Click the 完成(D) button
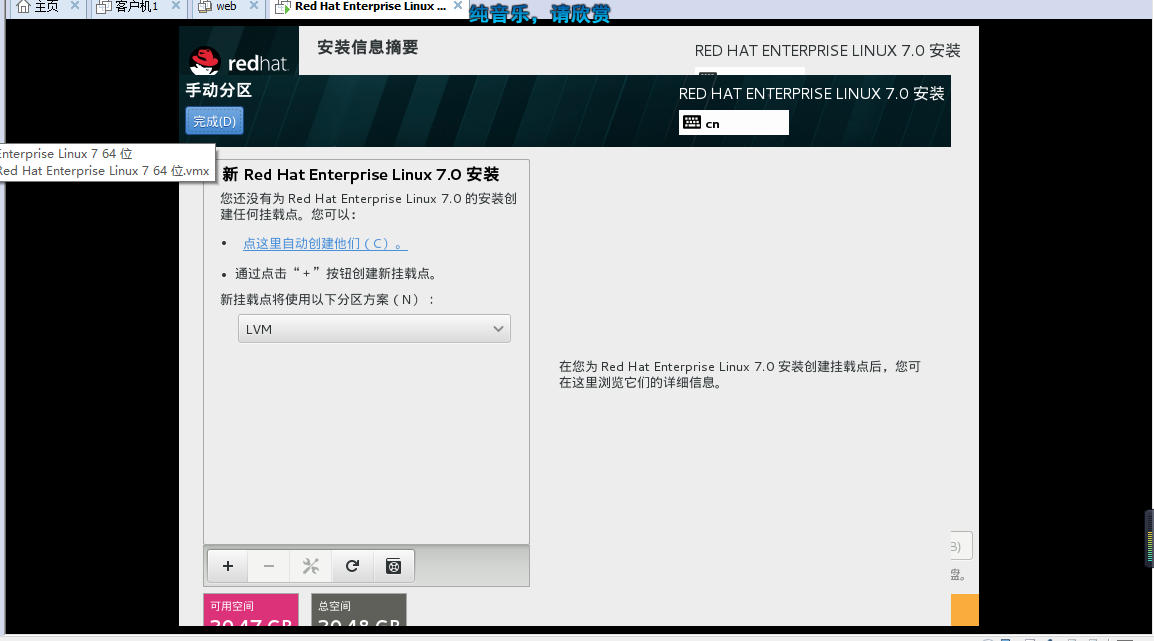The width and height of the screenshot is (1154, 641). point(213,119)
